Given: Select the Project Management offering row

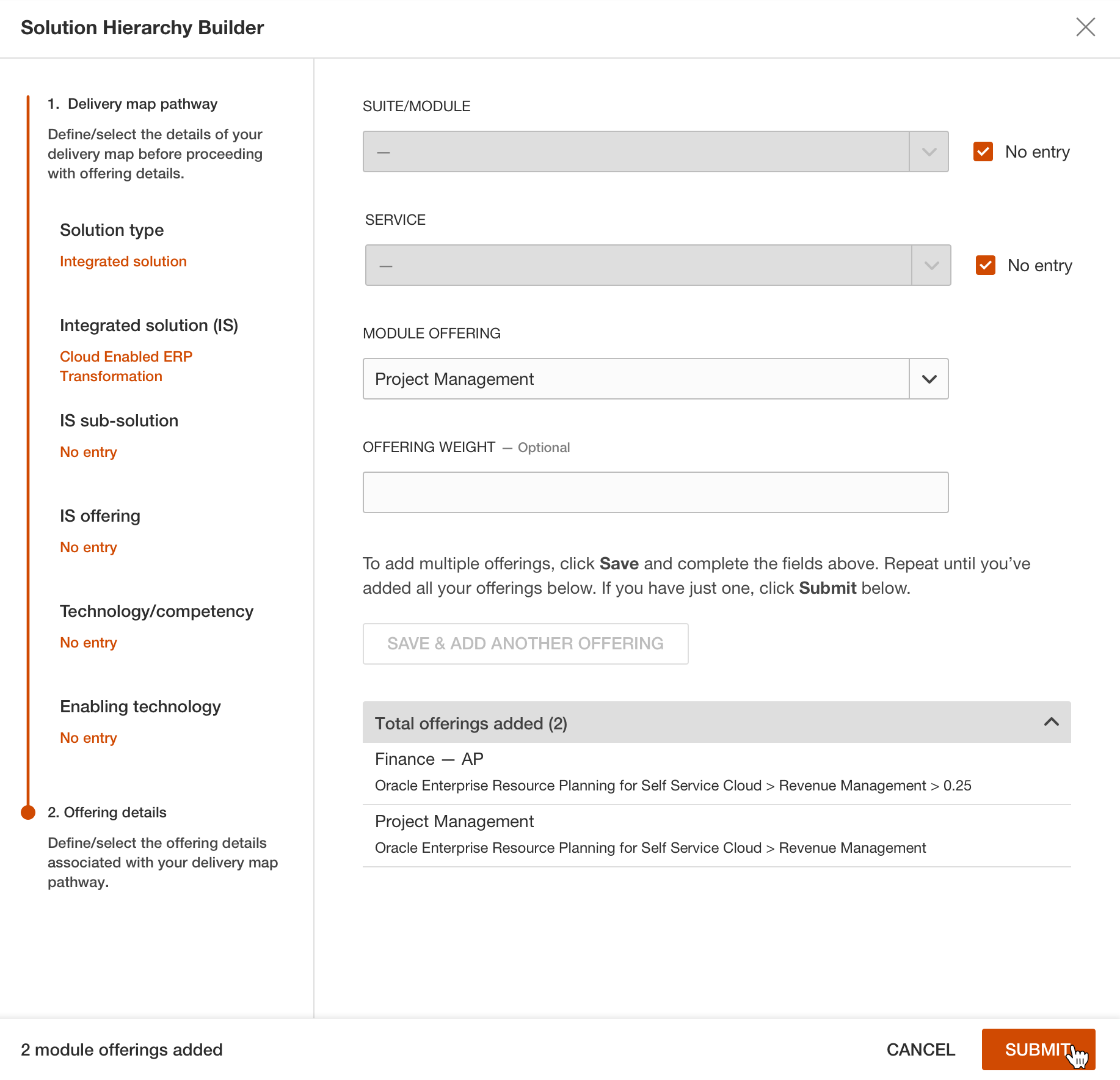Looking at the screenshot, I should (716, 836).
